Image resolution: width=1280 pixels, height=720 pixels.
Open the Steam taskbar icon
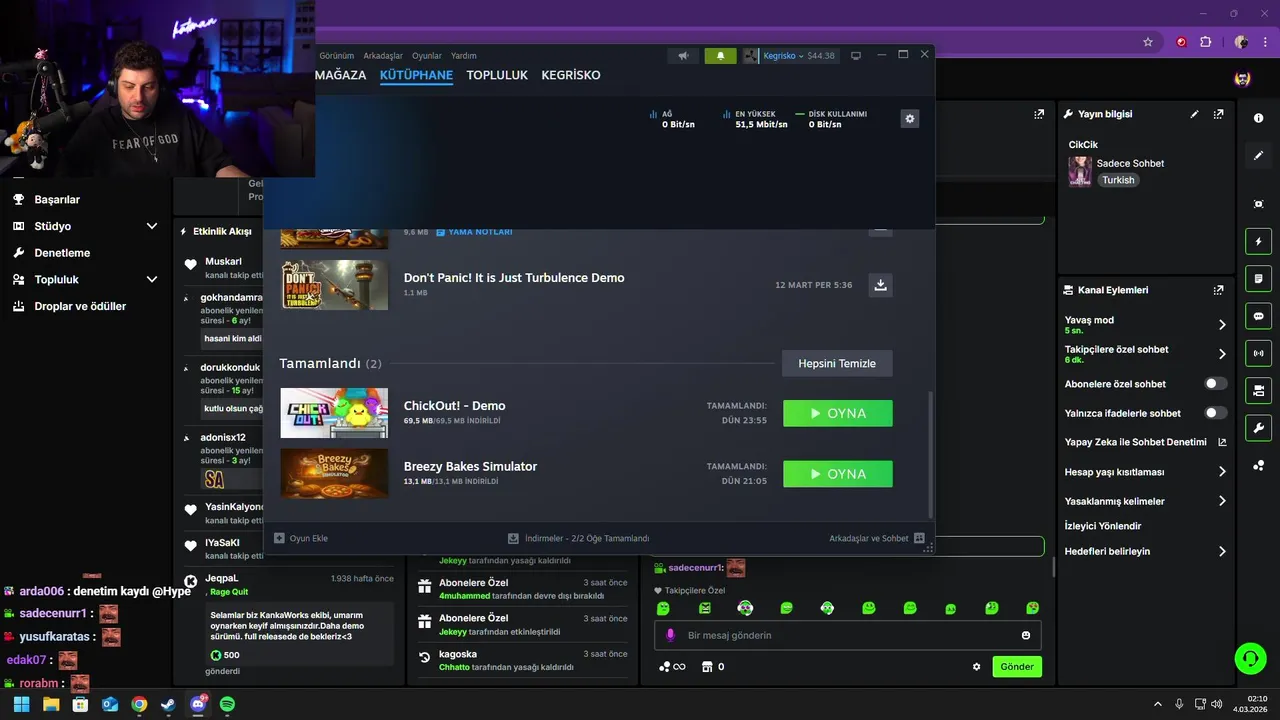point(168,704)
